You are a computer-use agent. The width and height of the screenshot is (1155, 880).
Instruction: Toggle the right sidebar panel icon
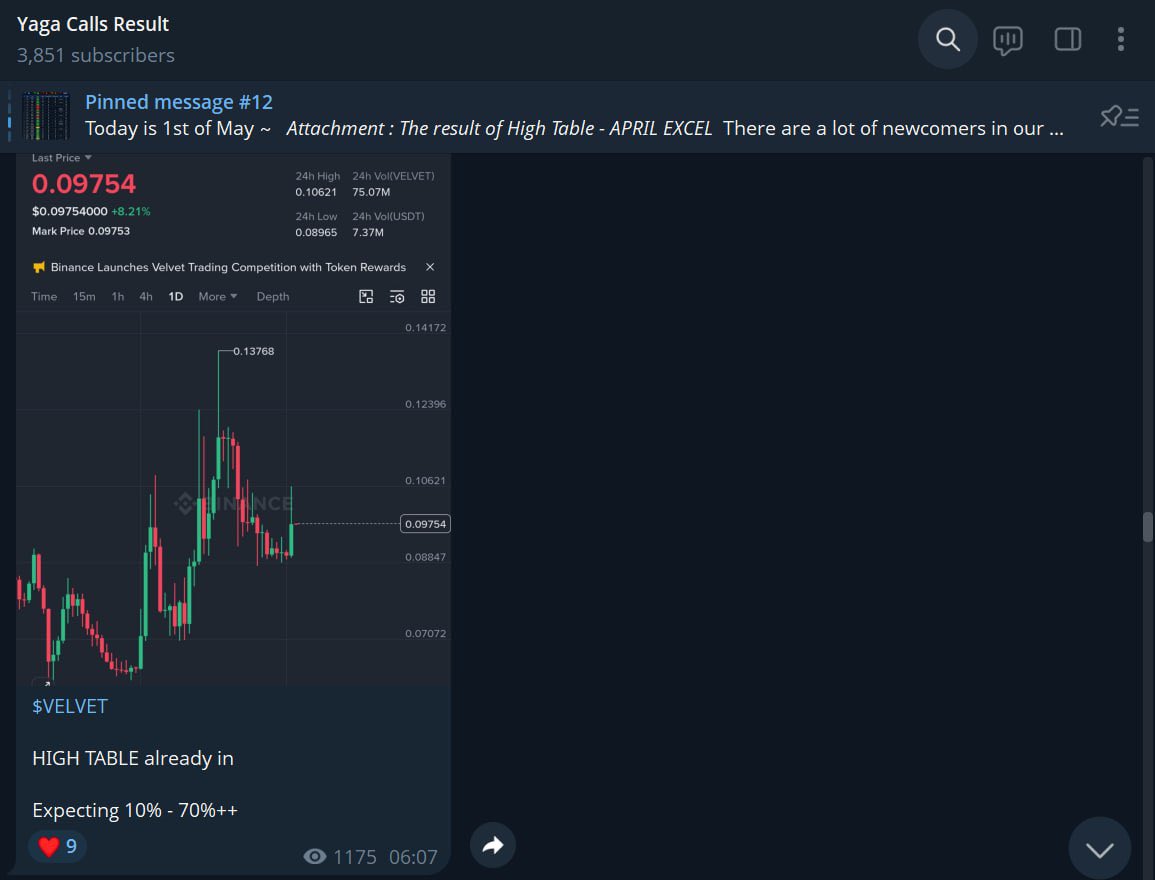coord(1067,39)
